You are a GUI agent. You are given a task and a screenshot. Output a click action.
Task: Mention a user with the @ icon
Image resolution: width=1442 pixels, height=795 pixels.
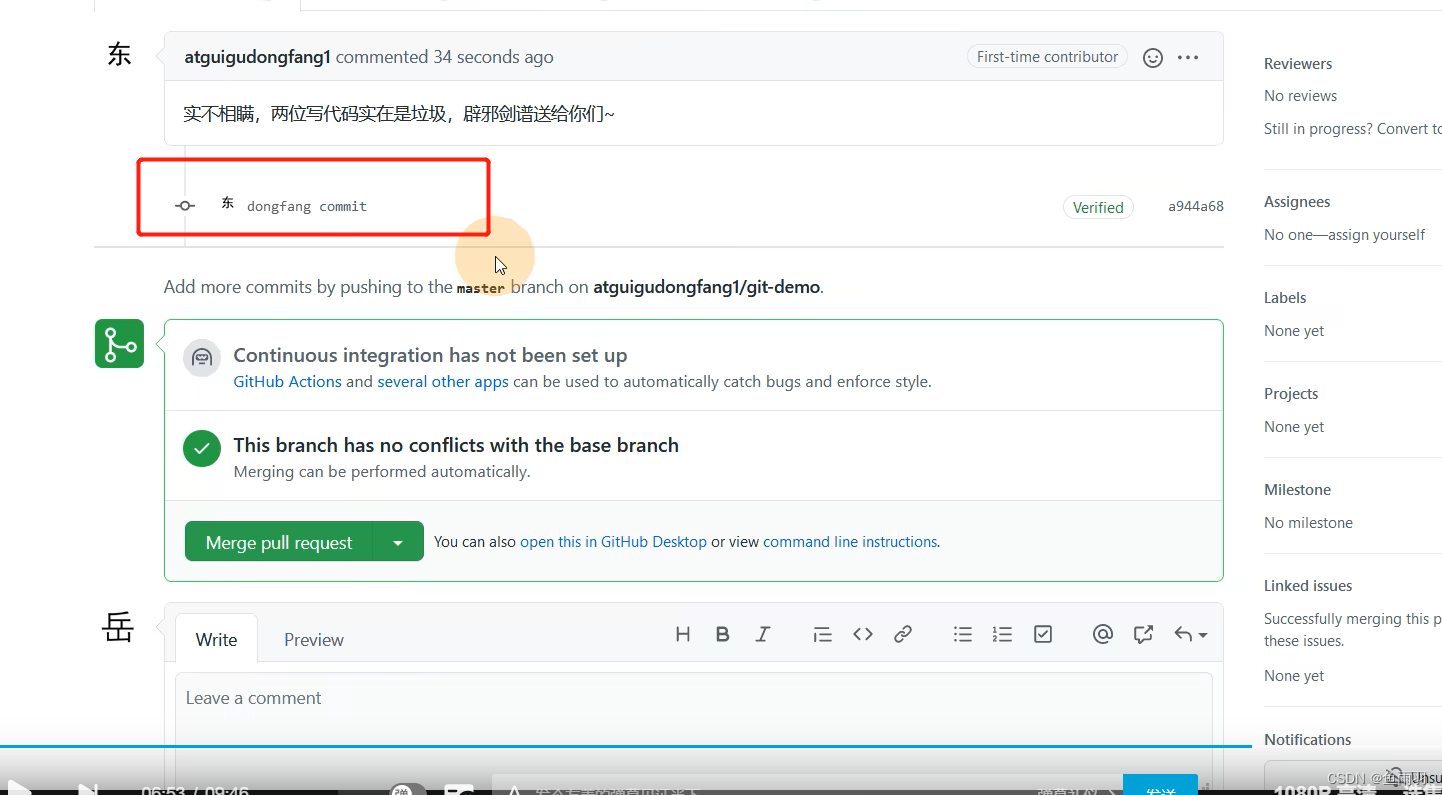pyautogui.click(x=1103, y=634)
